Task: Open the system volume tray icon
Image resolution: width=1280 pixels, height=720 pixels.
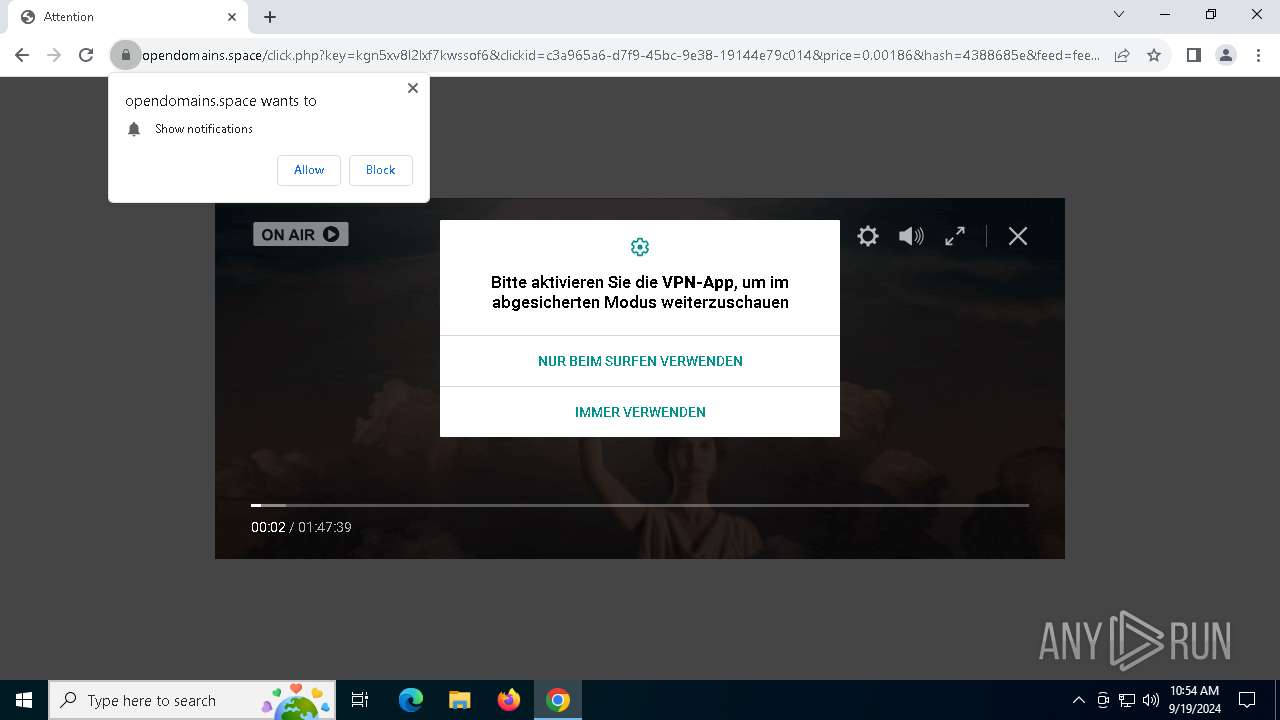Action: coord(1151,700)
